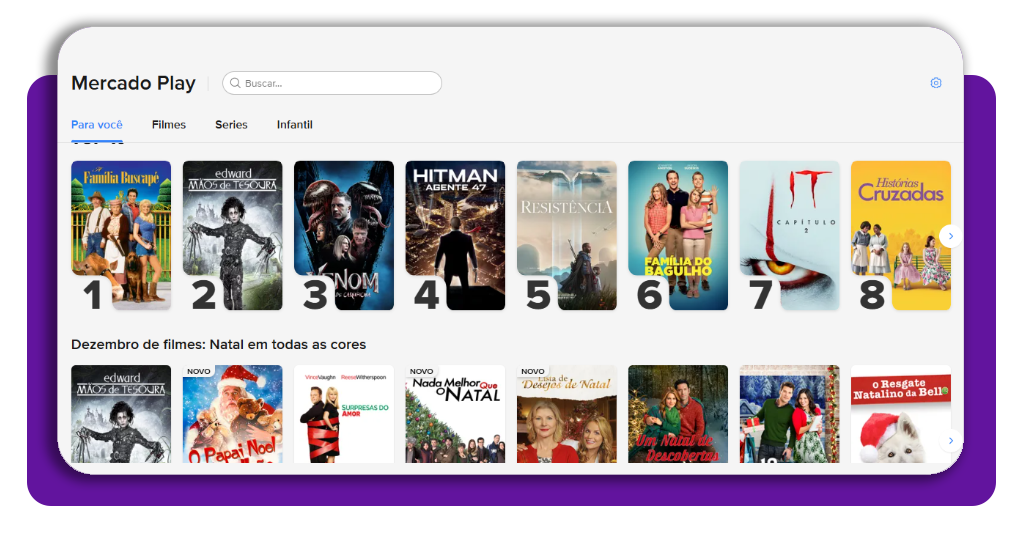This screenshot has height=536, width=1024.
Task: Advance the top ranking carousel arrow
Action: 951,236
